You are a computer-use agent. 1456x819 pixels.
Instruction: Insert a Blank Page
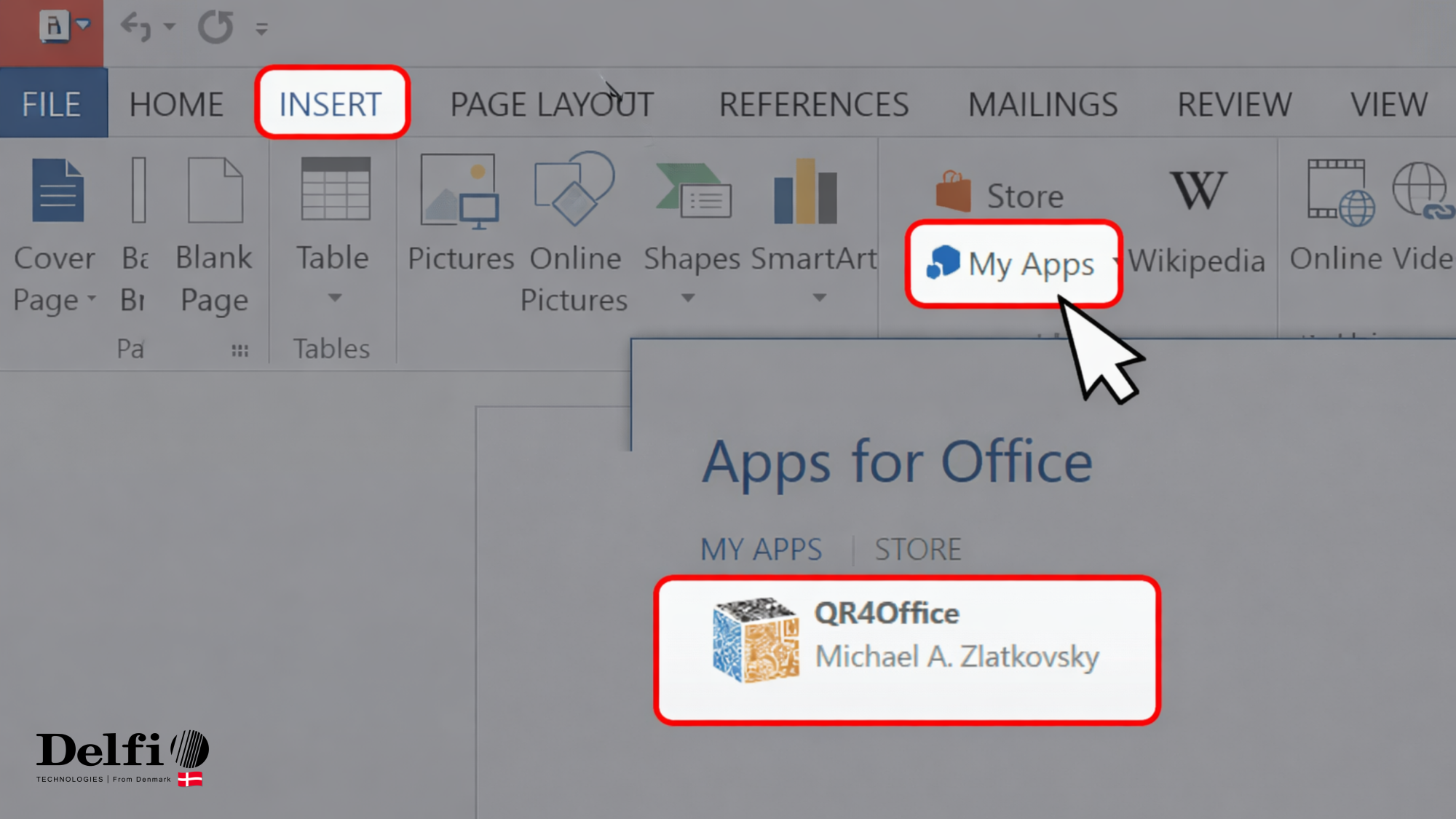tap(214, 191)
